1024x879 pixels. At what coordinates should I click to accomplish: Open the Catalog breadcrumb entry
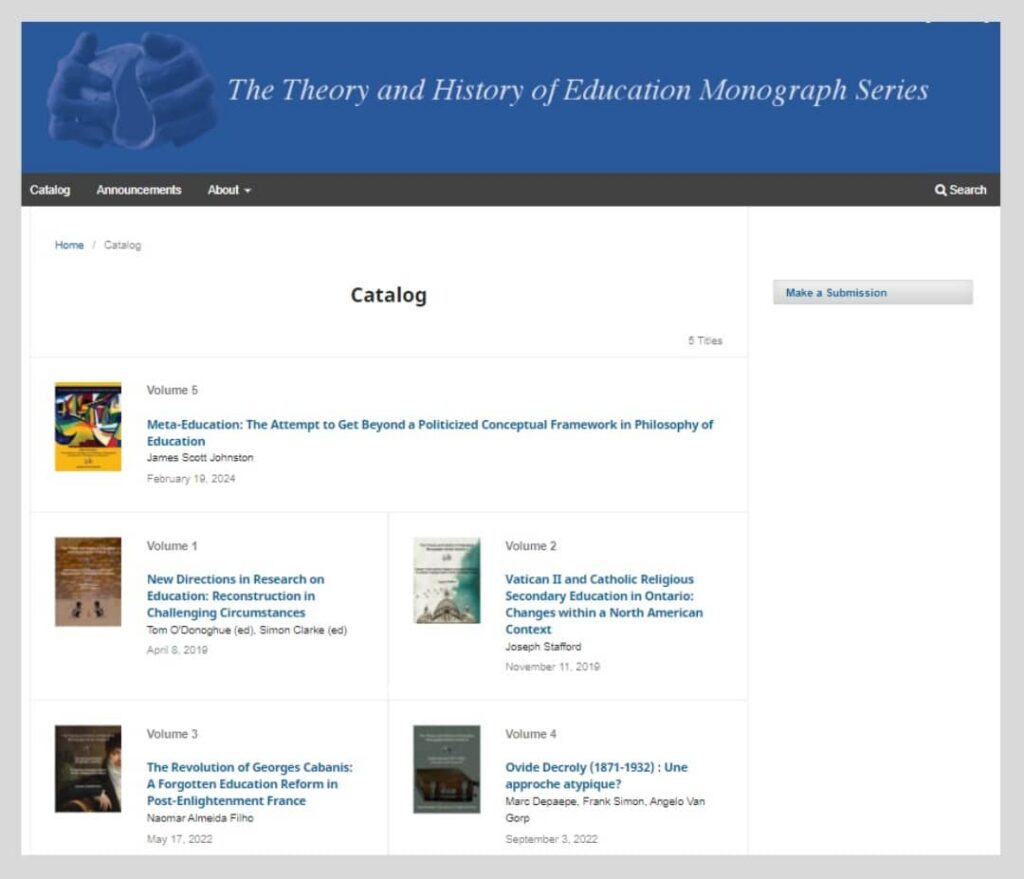click(123, 245)
